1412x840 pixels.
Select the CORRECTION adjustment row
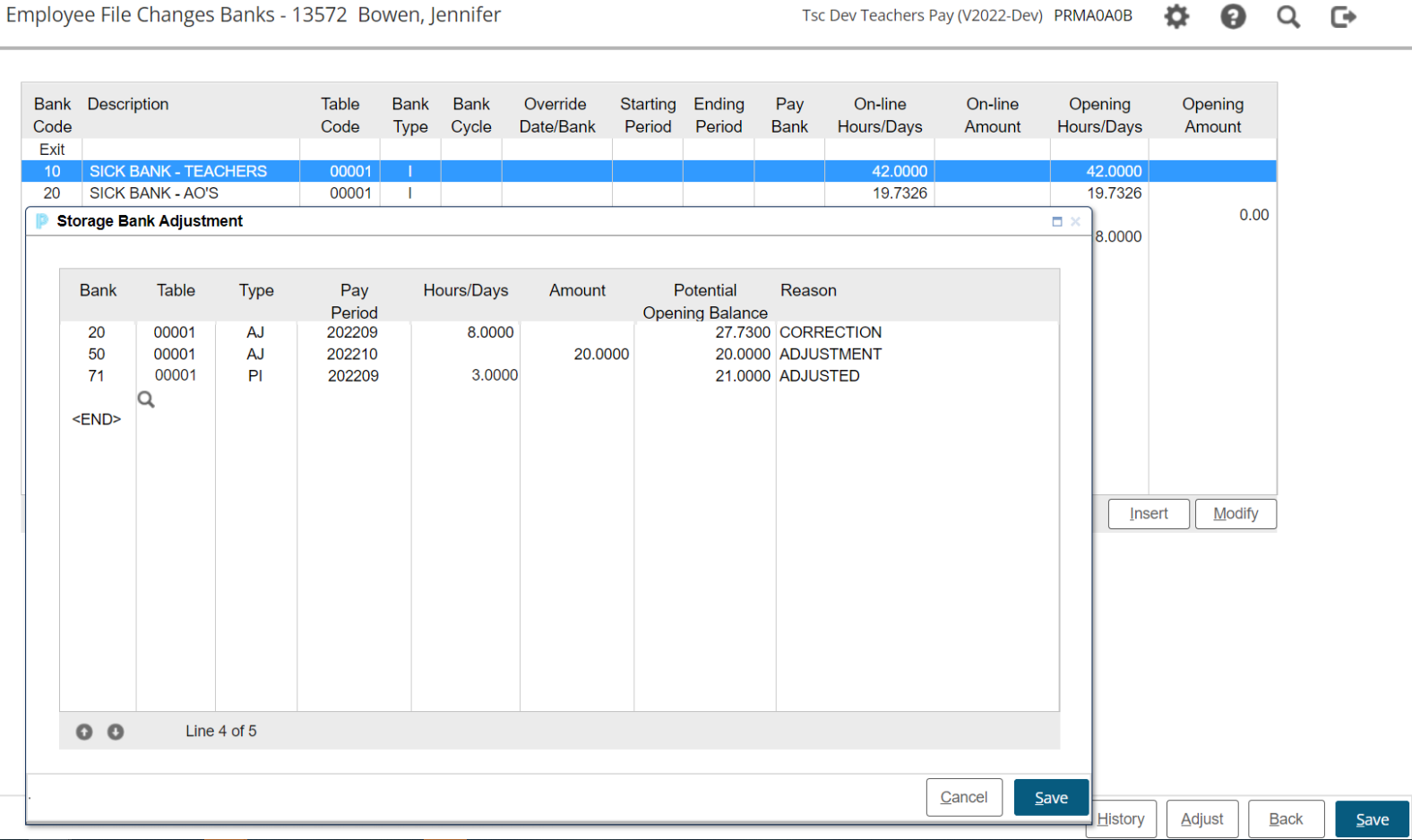830,332
